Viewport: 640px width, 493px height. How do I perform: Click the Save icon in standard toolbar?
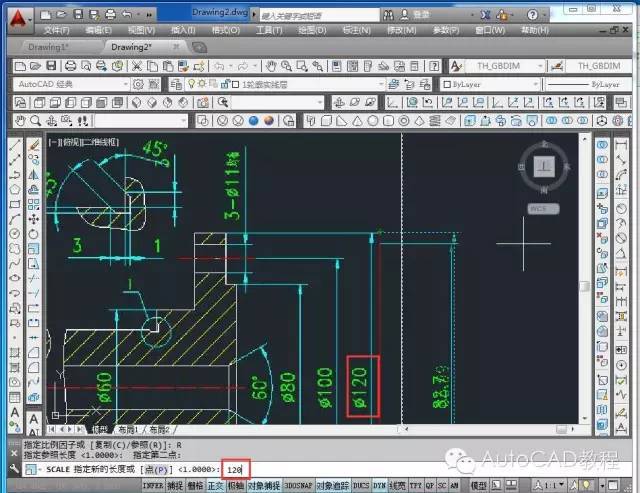pyautogui.click(x=51, y=66)
